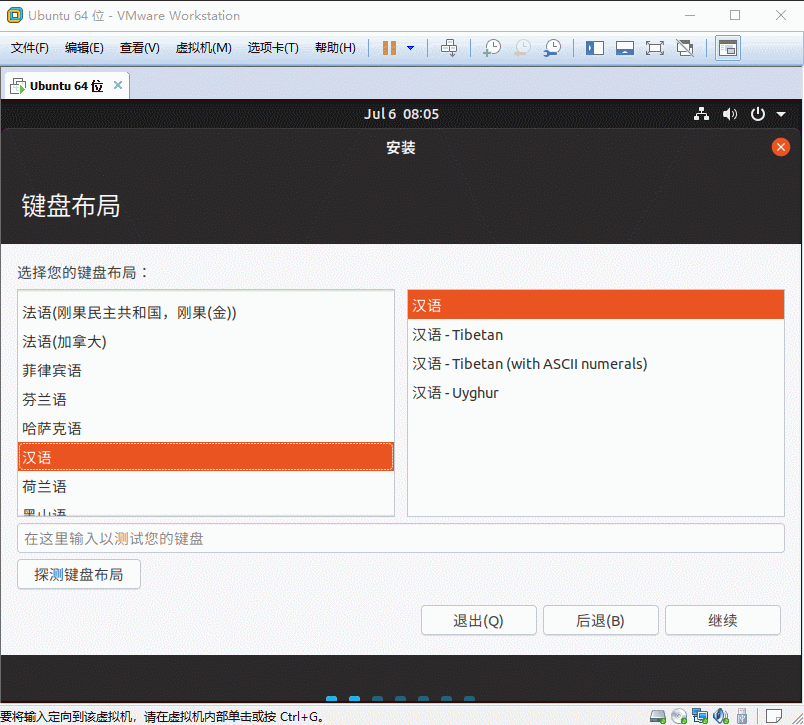The image size is (804, 725).
Task: Open the 虚拟机(M) menu
Action: point(203,48)
